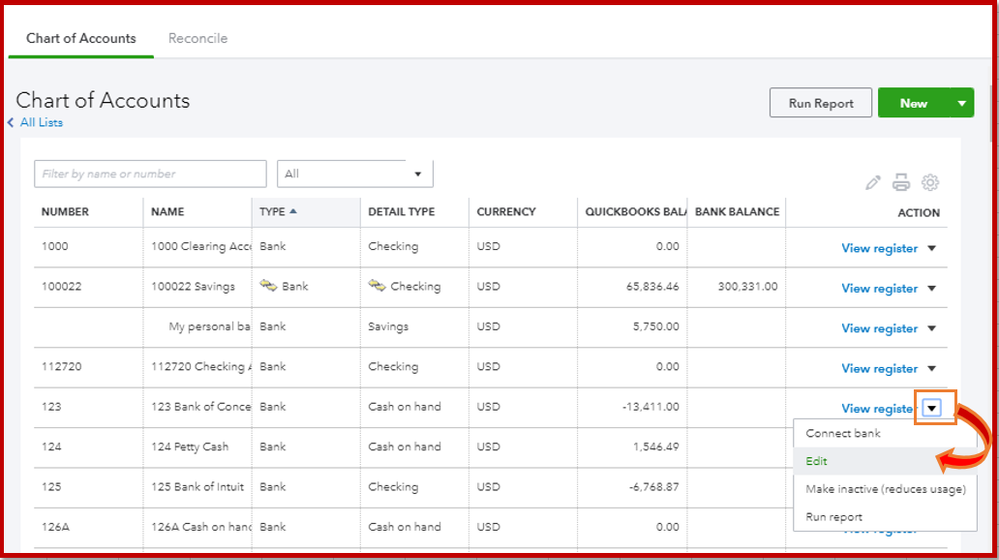Image resolution: width=999 pixels, height=560 pixels.
Task: Click the -6,768.87 balance value
Action: click(654, 487)
